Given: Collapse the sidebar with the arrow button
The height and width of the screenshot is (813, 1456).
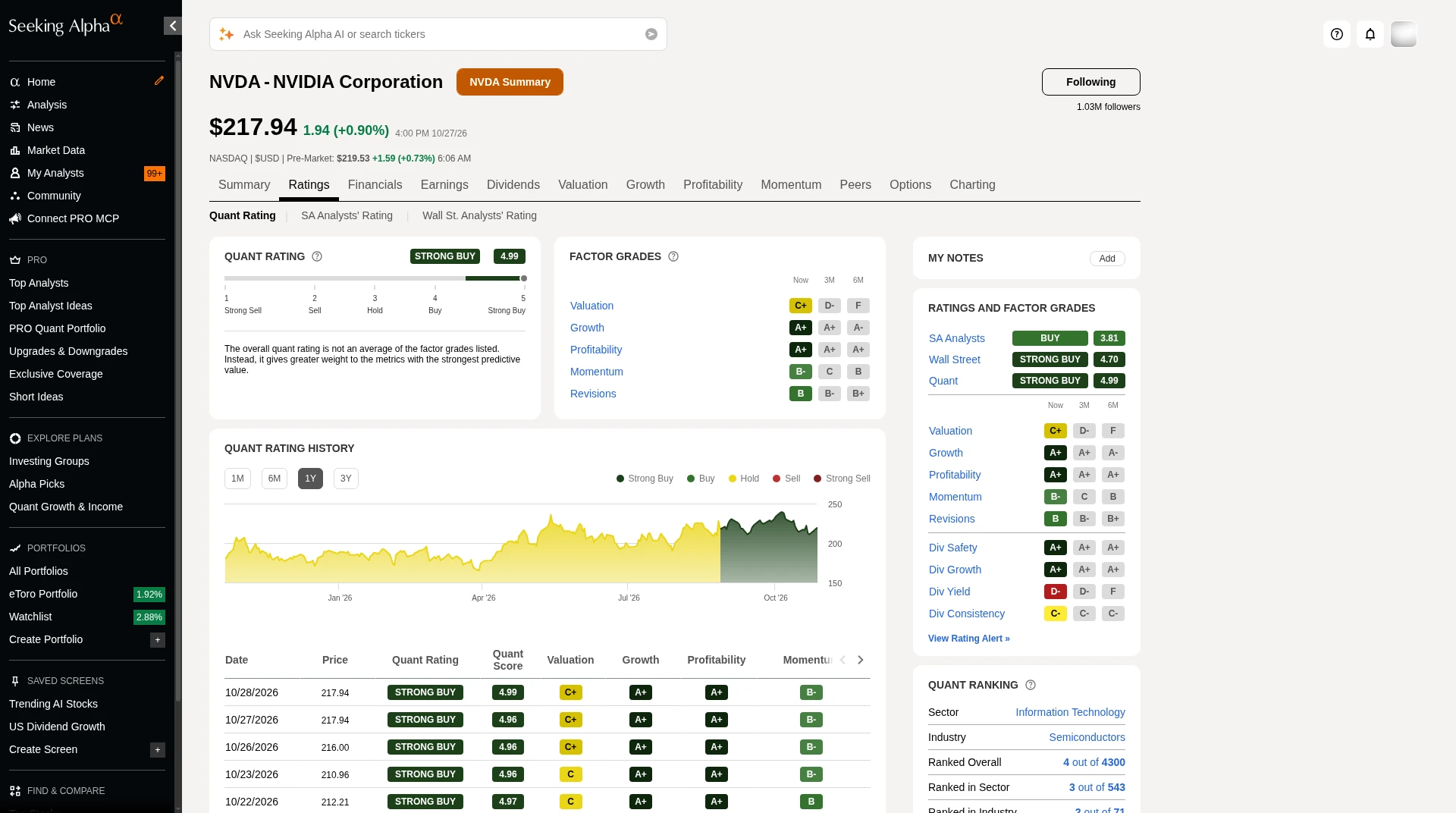Looking at the screenshot, I should click(x=172, y=26).
